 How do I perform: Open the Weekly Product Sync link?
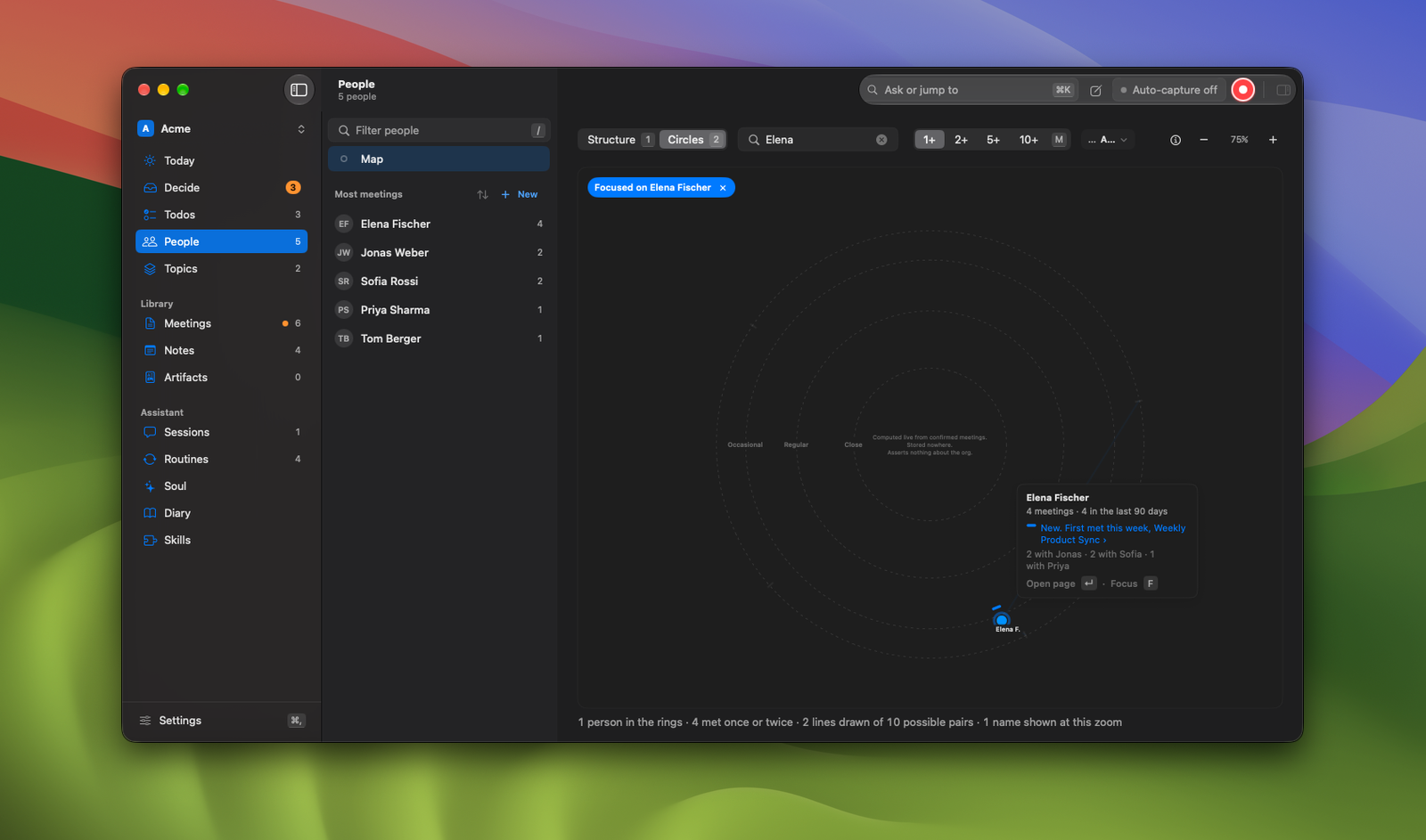coord(1112,534)
